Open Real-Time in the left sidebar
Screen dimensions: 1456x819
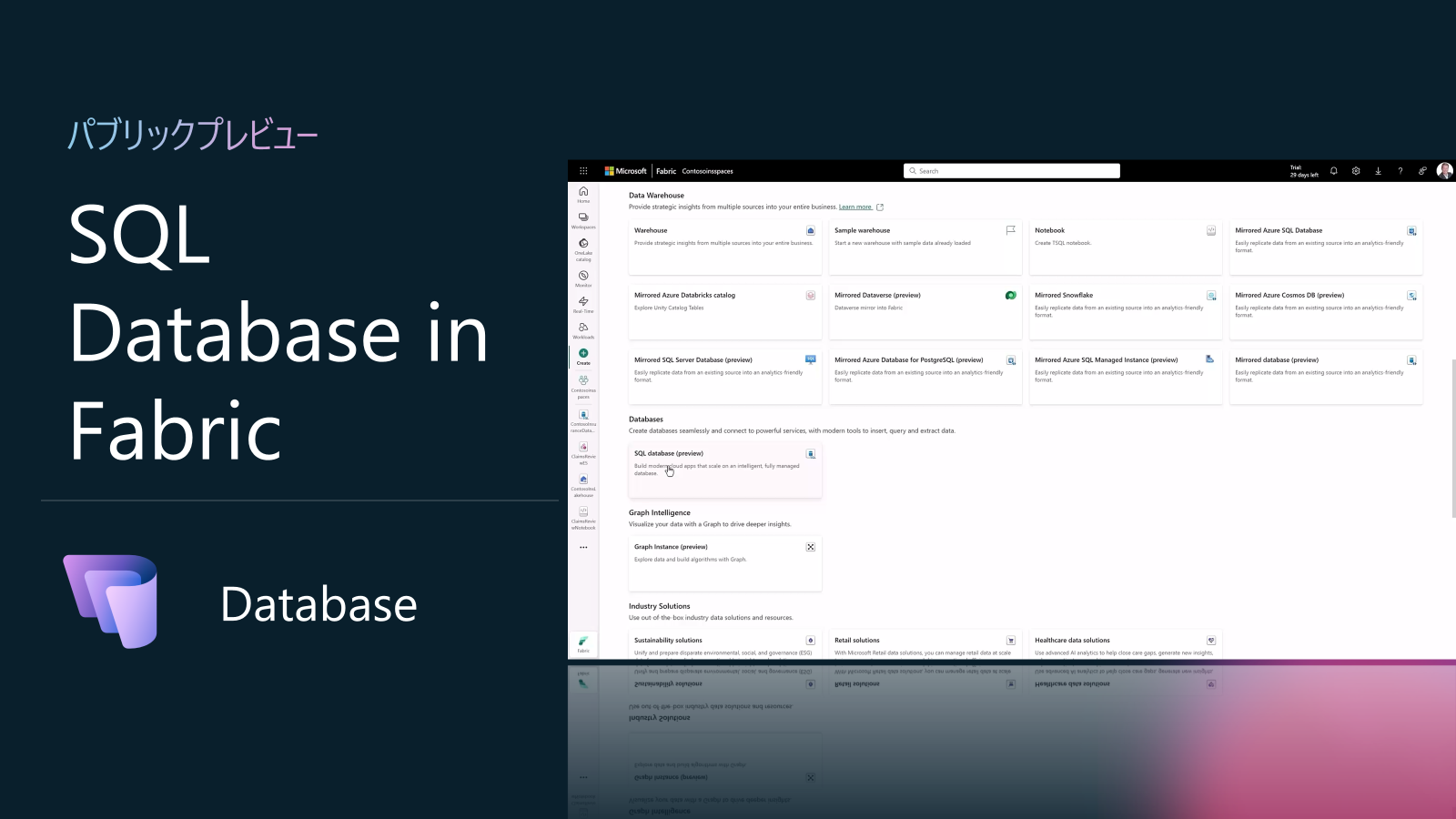click(x=583, y=305)
